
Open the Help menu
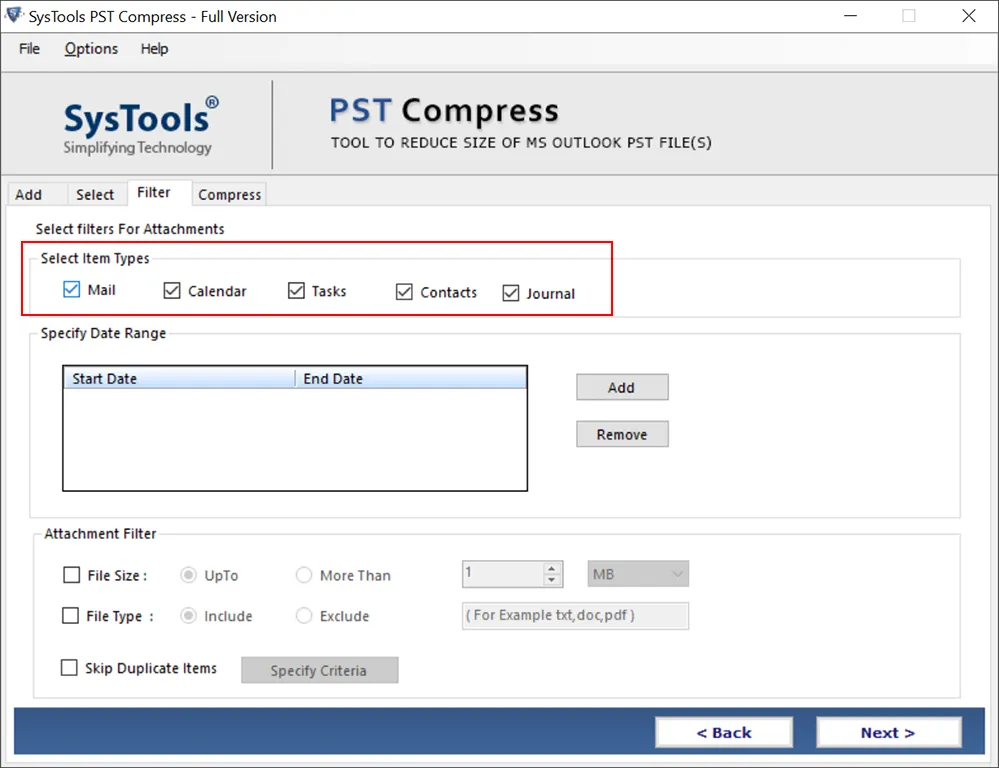click(154, 48)
